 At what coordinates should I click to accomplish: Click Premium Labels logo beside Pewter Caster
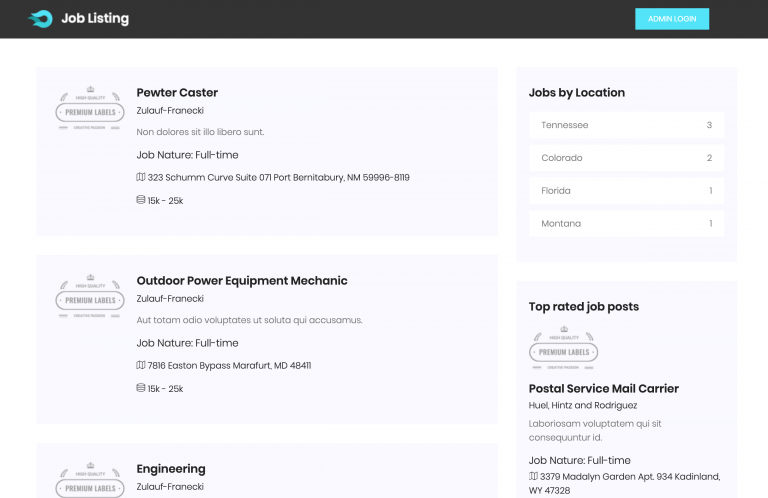[90, 108]
